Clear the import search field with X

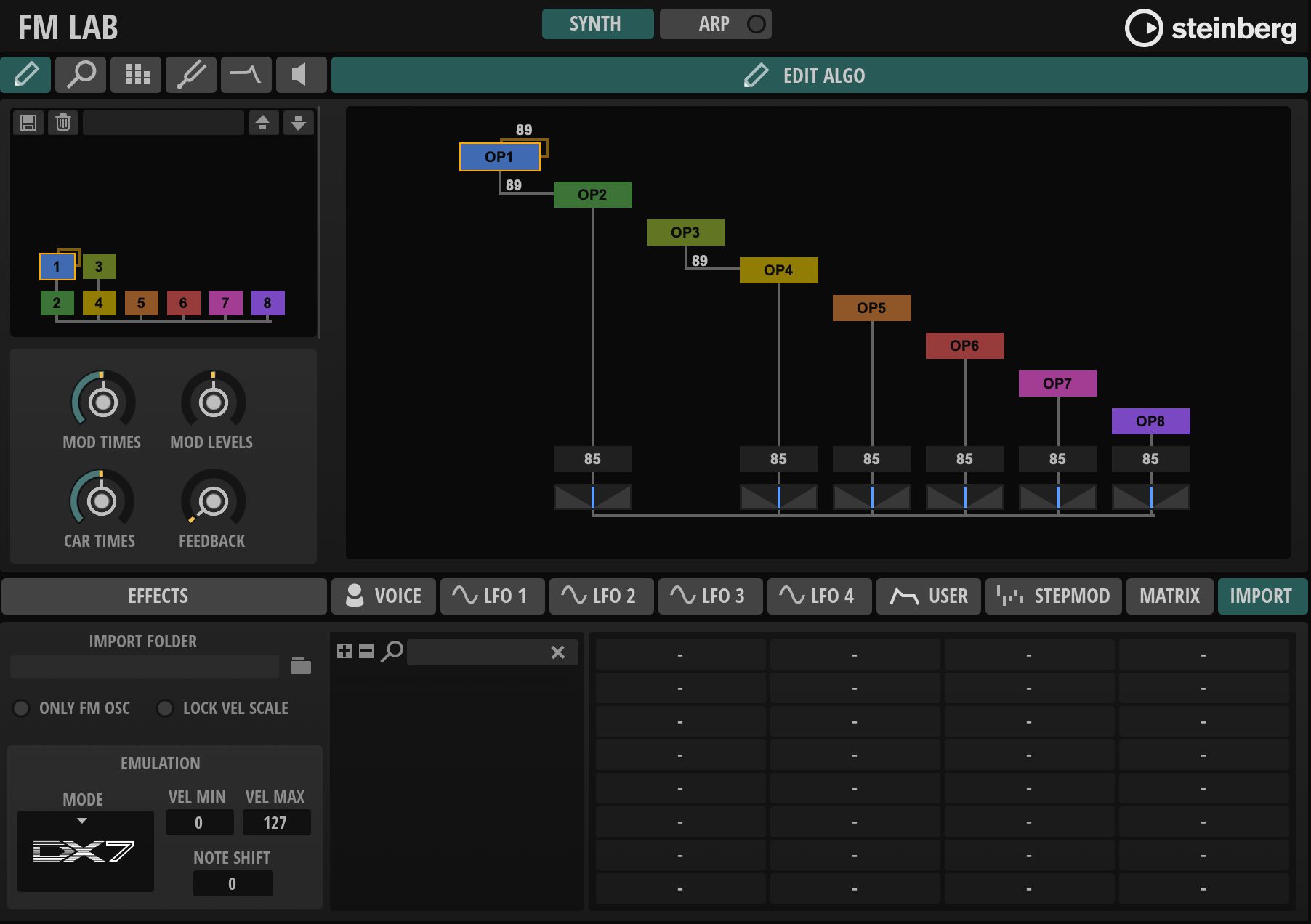tap(558, 652)
